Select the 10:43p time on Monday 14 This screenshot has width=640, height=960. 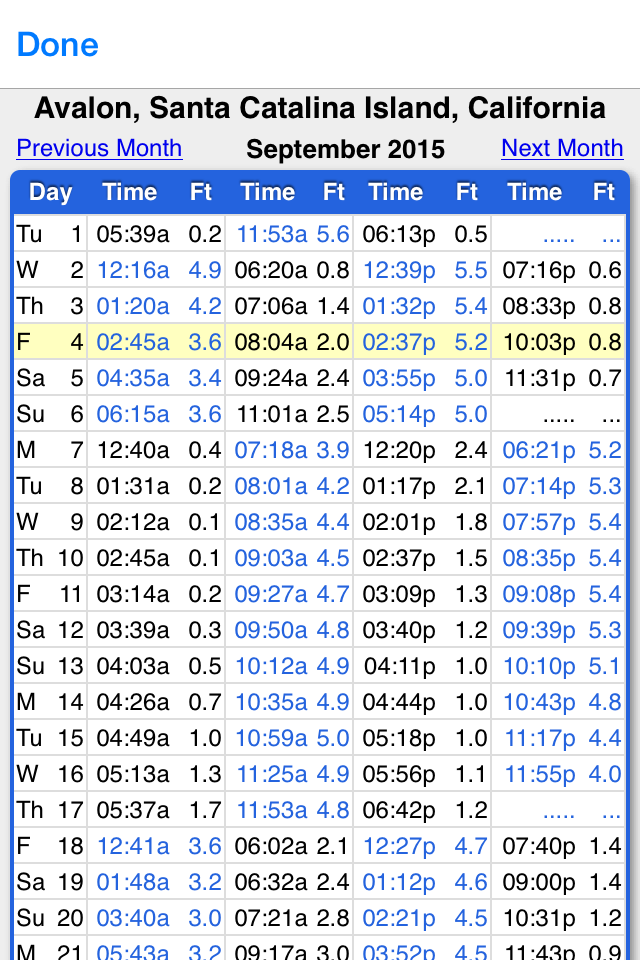tap(540, 702)
